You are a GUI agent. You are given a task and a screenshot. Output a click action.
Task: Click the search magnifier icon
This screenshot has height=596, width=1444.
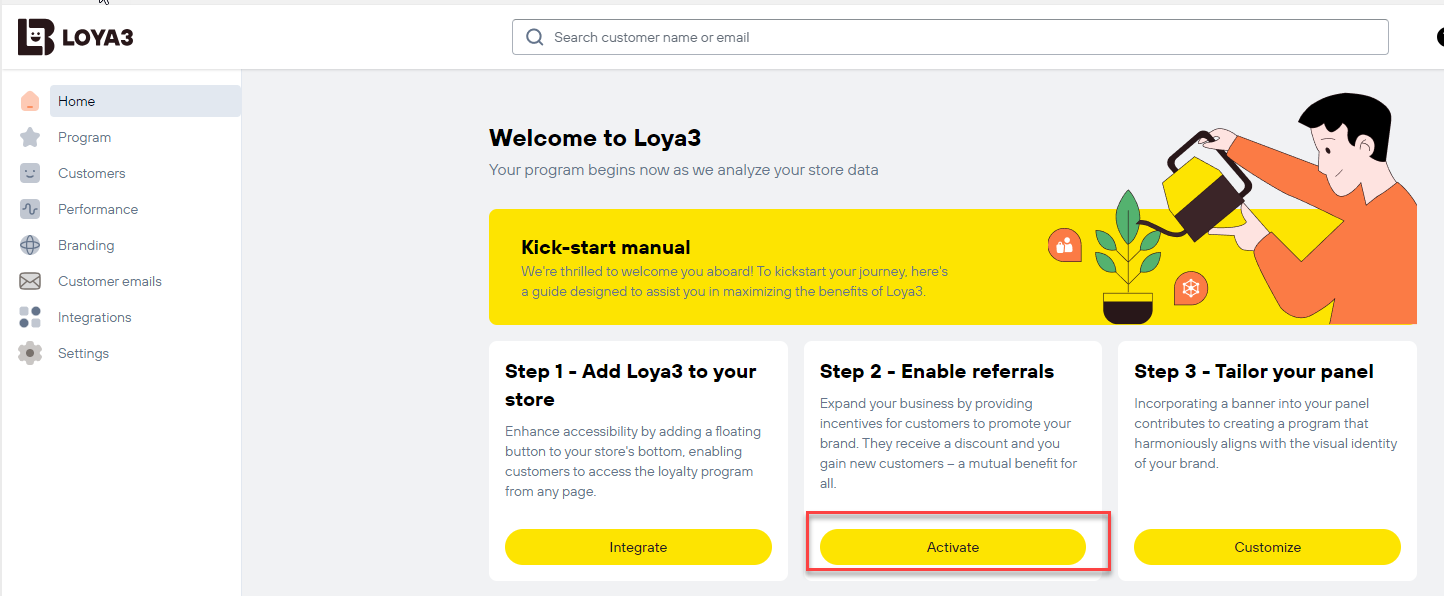coord(535,37)
